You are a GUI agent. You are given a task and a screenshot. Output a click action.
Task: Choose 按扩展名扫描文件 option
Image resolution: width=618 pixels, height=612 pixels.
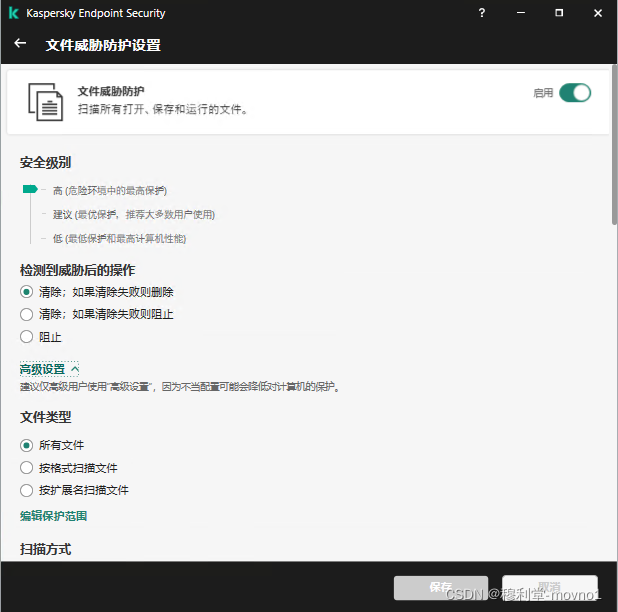click(74, 491)
